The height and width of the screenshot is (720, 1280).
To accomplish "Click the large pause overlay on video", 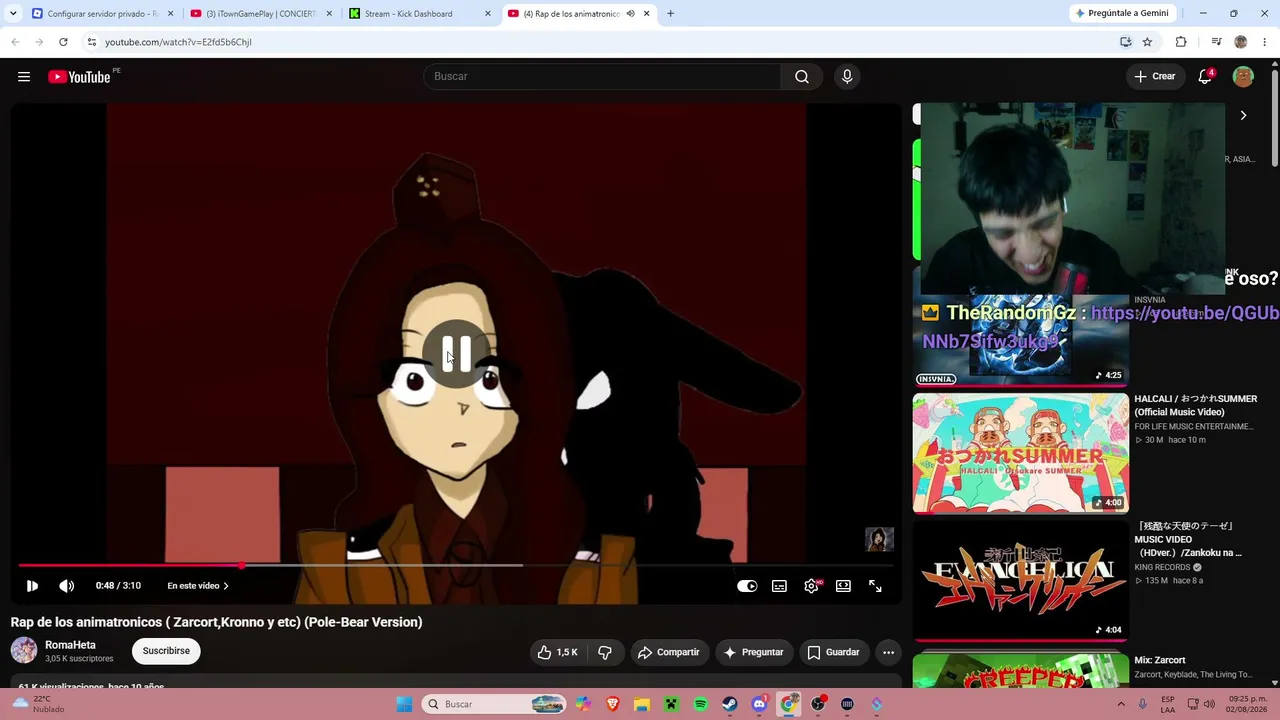I will (x=457, y=354).
